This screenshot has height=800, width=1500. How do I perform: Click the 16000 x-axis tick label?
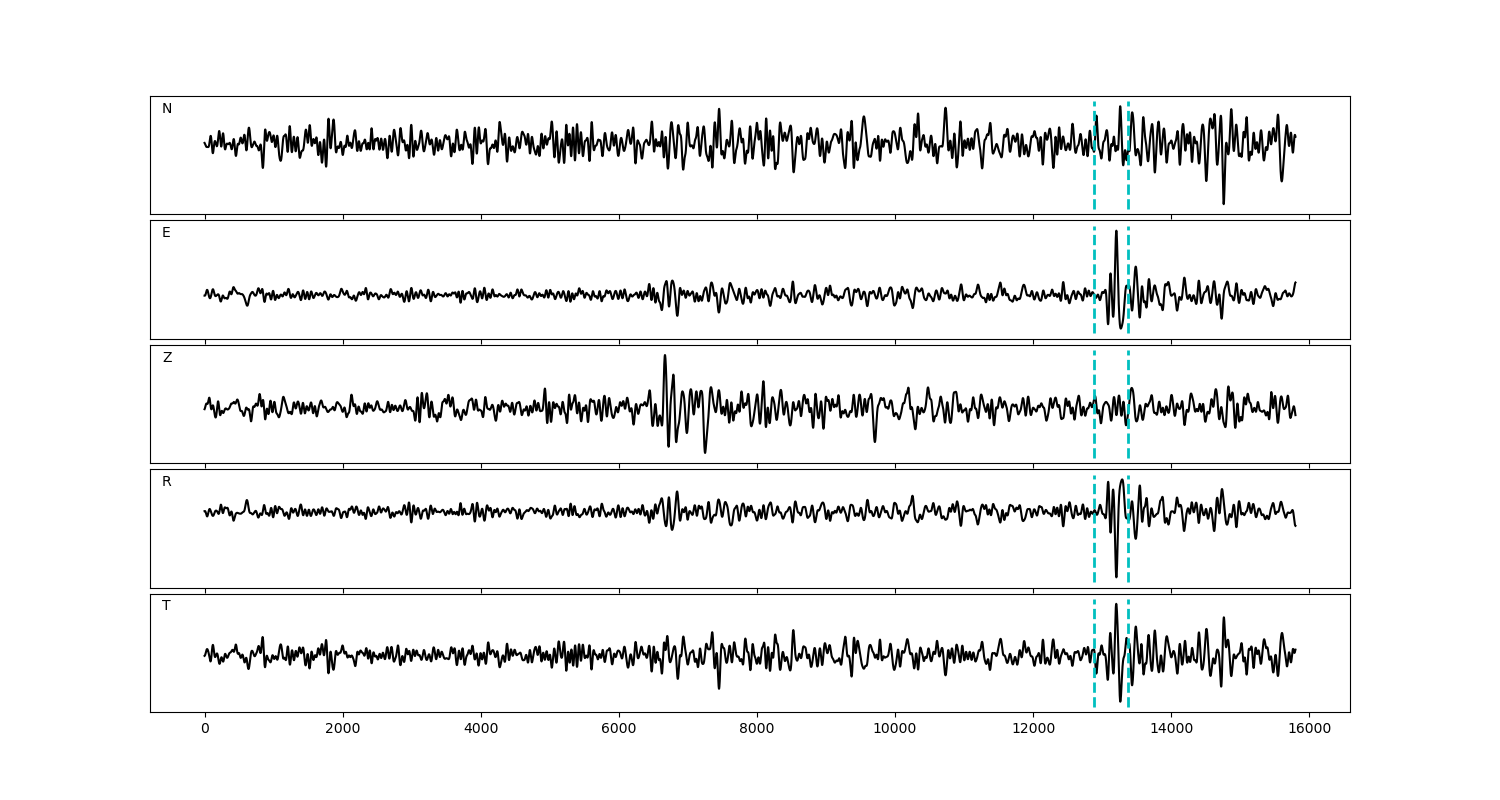click(x=1309, y=729)
